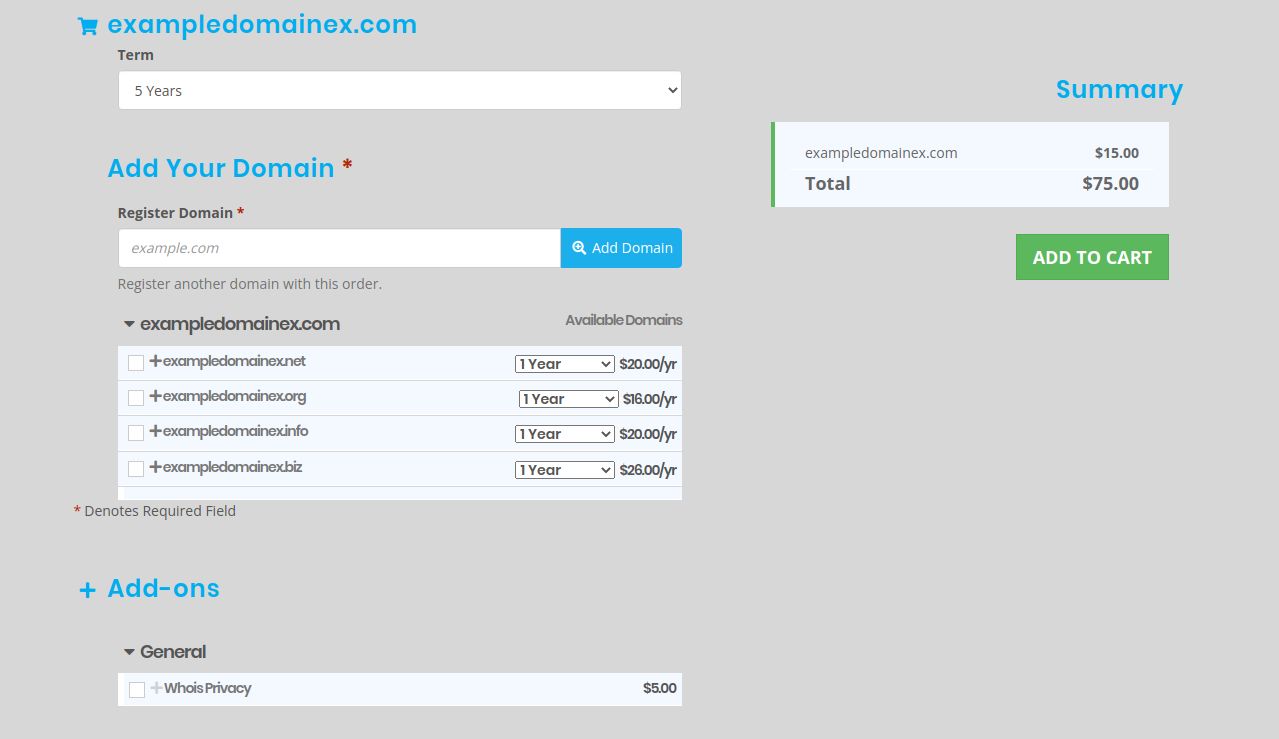Click the $15.00 price in Summary

click(1117, 153)
